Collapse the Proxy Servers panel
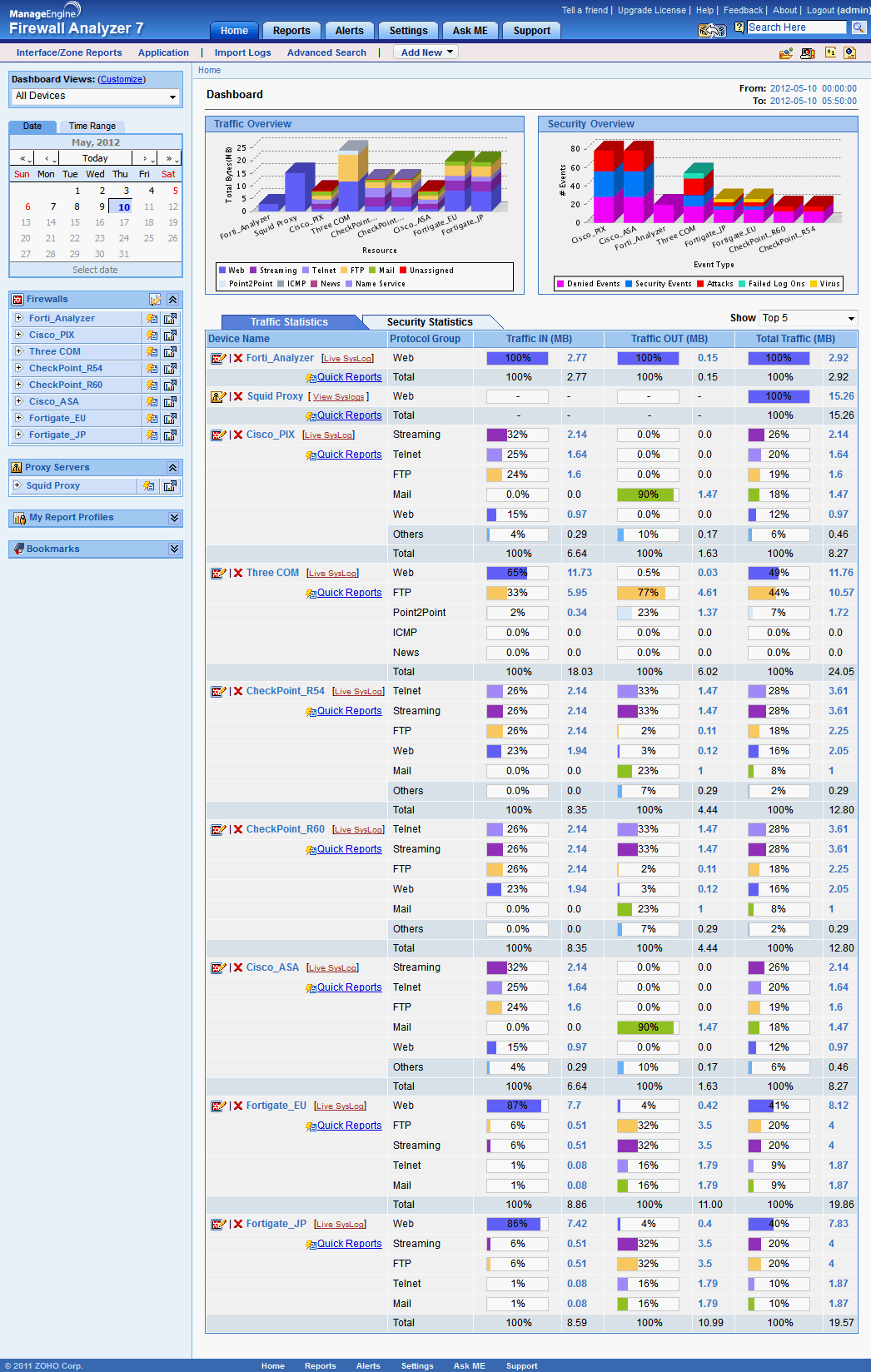 click(x=172, y=468)
